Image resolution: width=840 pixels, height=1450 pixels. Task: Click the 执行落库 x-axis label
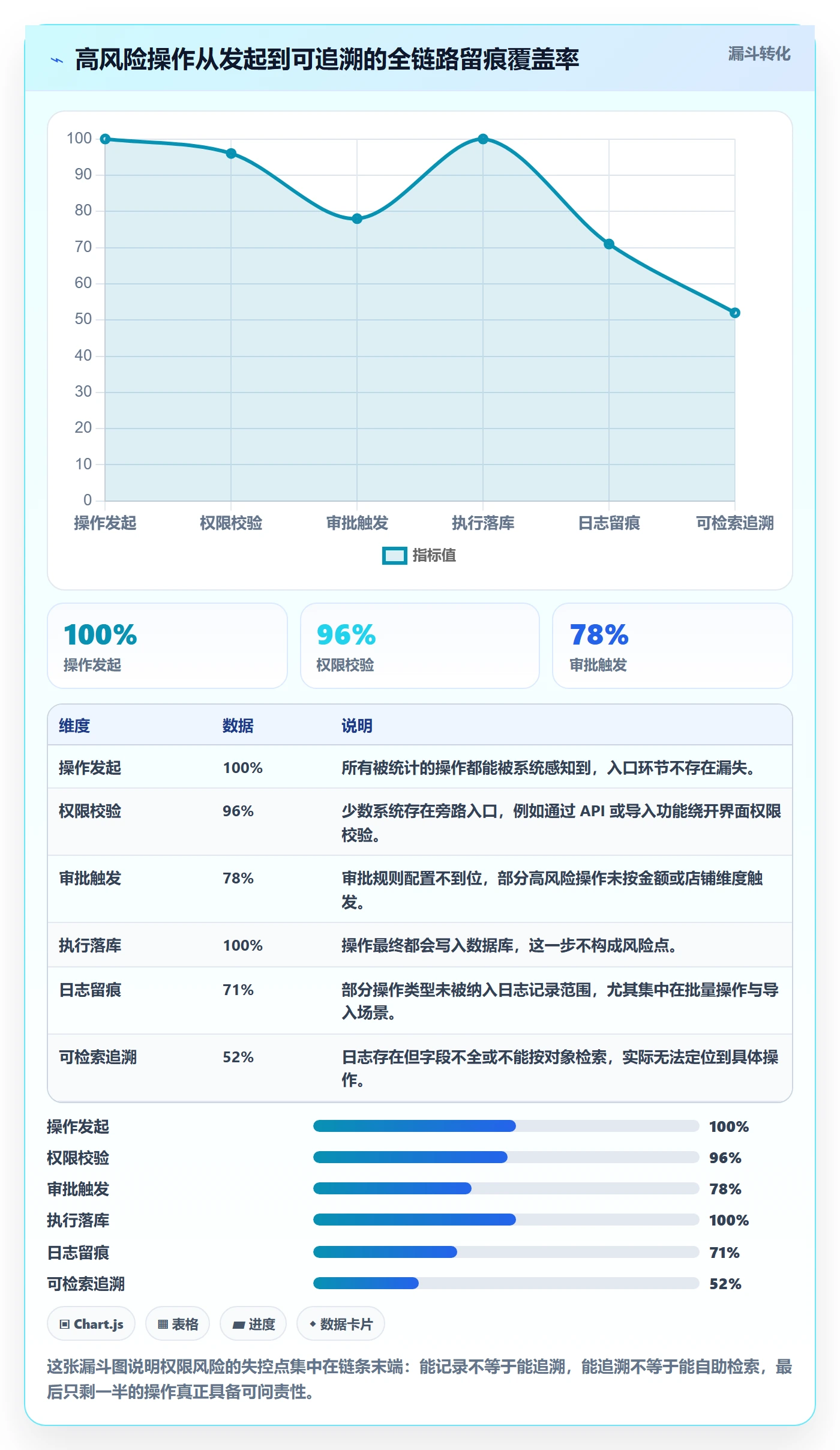click(483, 523)
